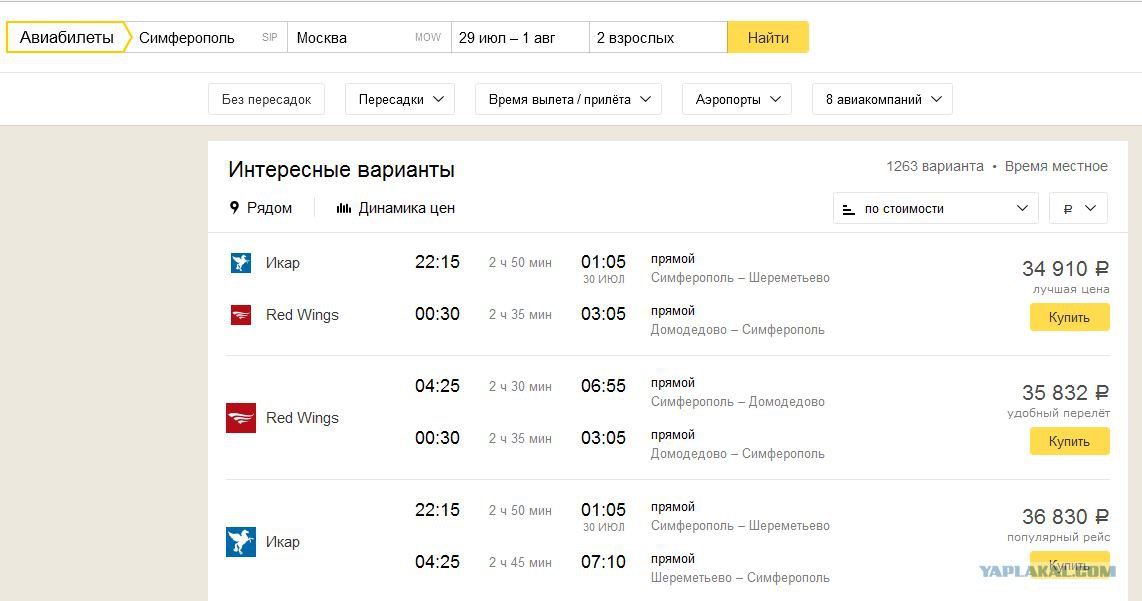This screenshot has width=1142, height=601.
Task: Click the 06:55 arrival time
Action: pyautogui.click(x=603, y=386)
